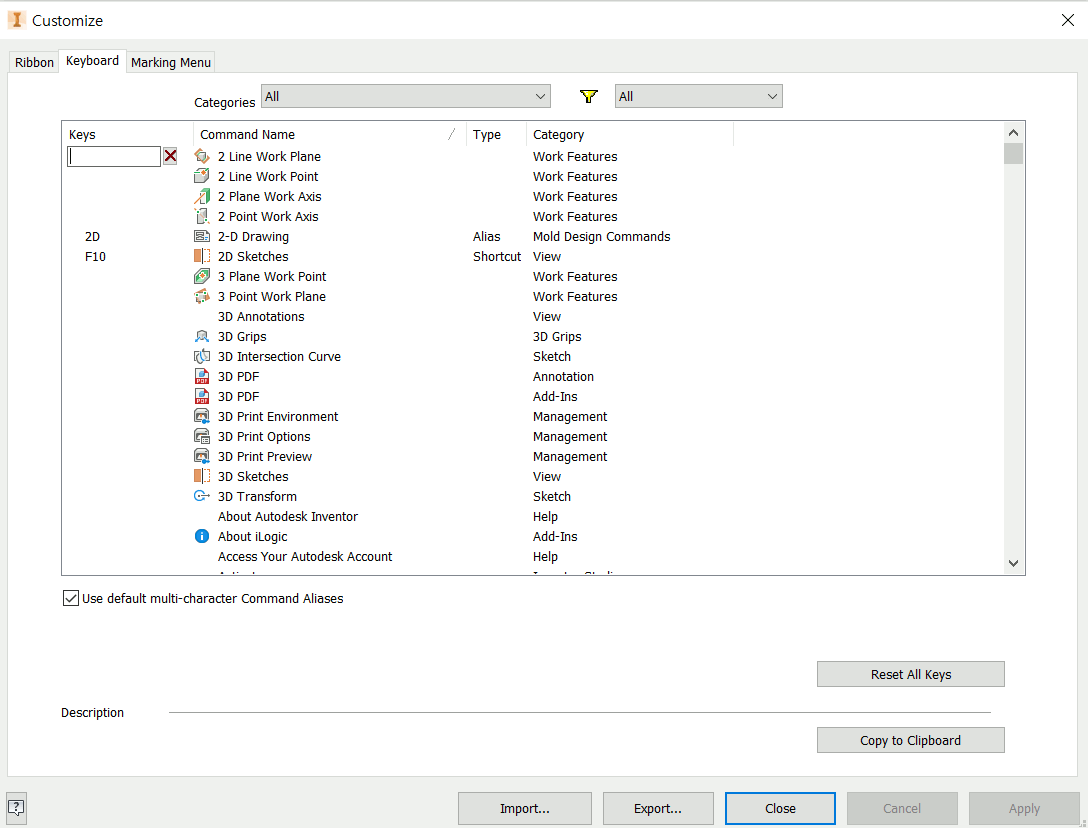This screenshot has width=1088, height=828.
Task: Switch to the Ribbon tab
Action: tap(34, 62)
